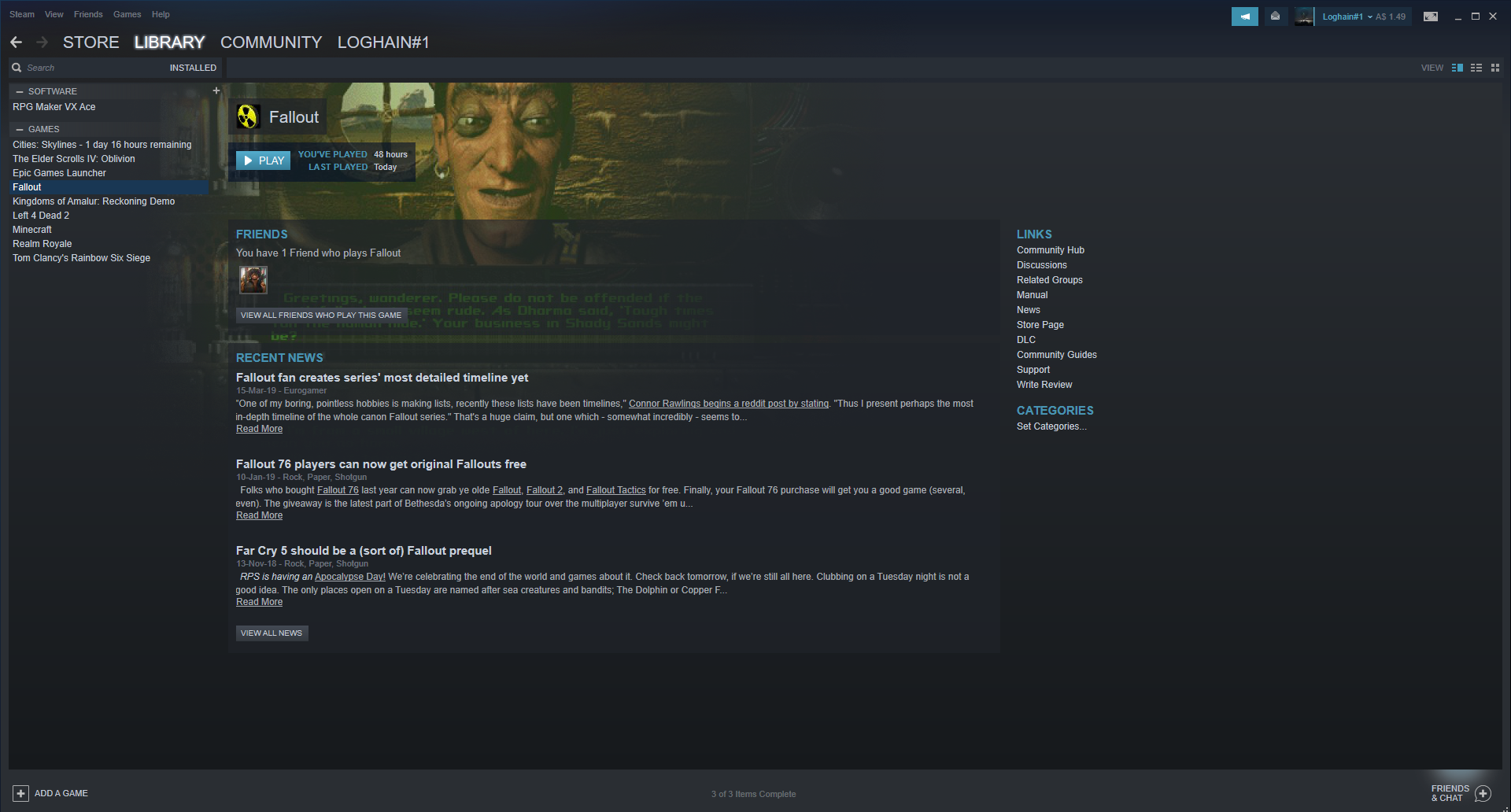Click the Write Review link
The image size is (1511, 812).
pos(1044,385)
